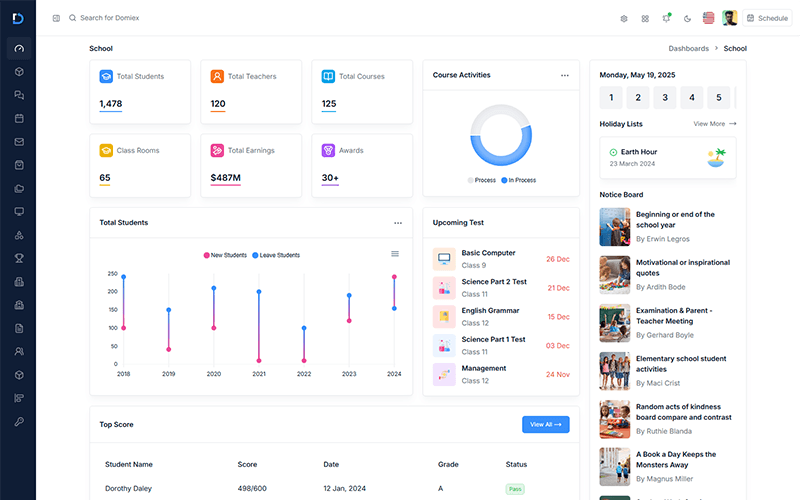The height and width of the screenshot is (500, 800).
Task: Open notice thumbnail for Beginning or end of school year
Action: pyautogui.click(x=615, y=227)
